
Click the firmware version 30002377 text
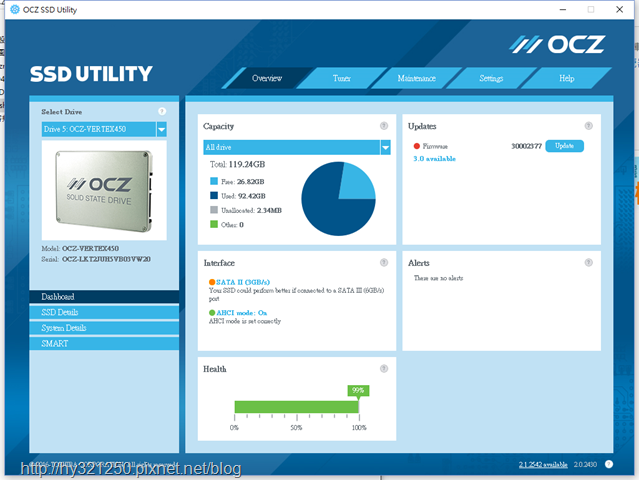[527, 146]
